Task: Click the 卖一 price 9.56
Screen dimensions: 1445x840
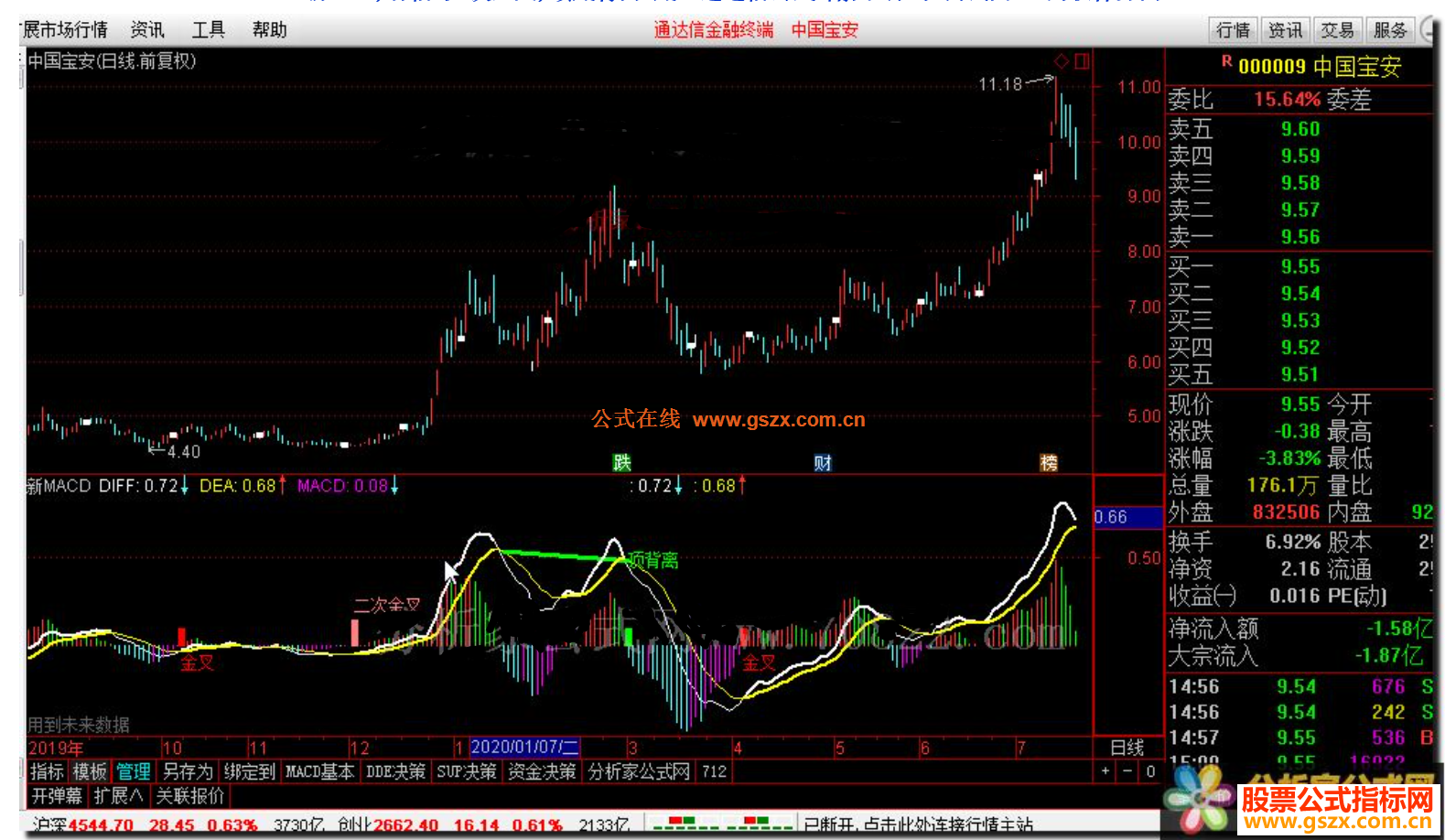Action: [1300, 237]
